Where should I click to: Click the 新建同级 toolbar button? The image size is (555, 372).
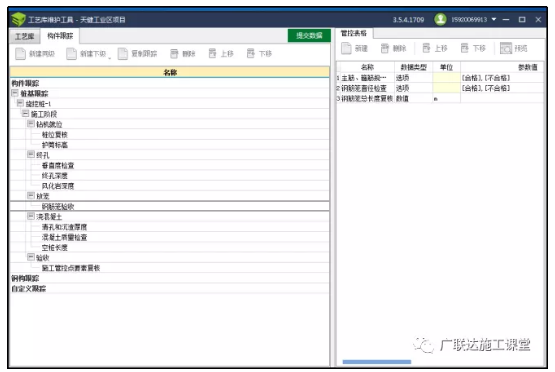pyautogui.click(x=35, y=54)
